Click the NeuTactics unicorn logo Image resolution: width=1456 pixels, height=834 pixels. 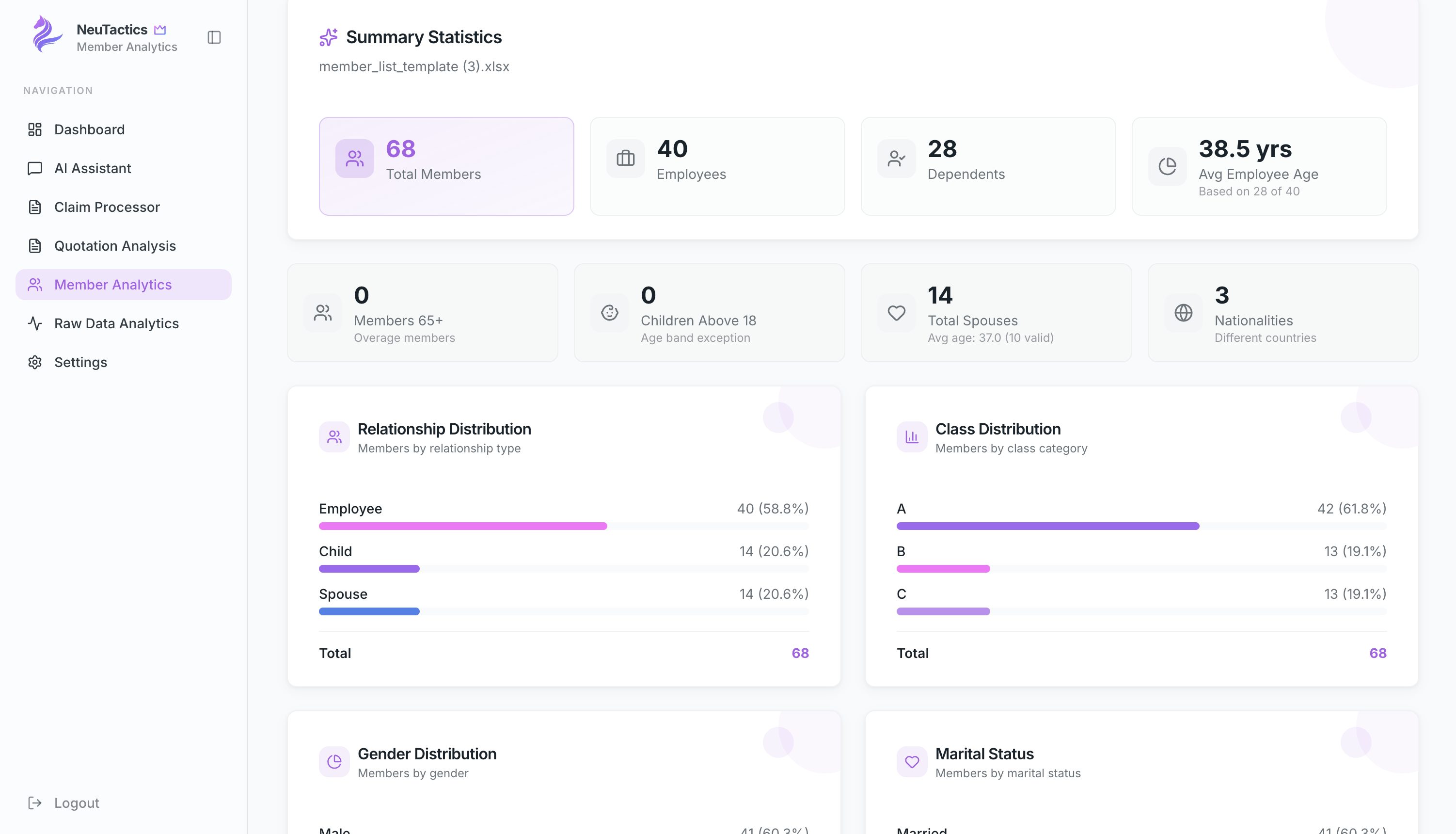[47, 34]
